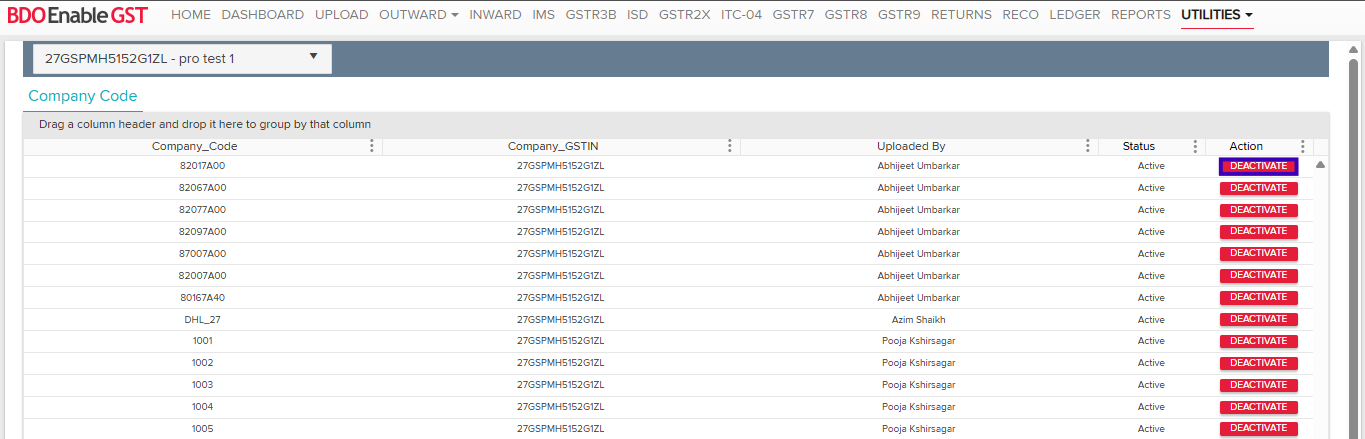Image resolution: width=1365 pixels, height=439 pixels.
Task: Select cell with code 82017A00
Action: pos(202,165)
